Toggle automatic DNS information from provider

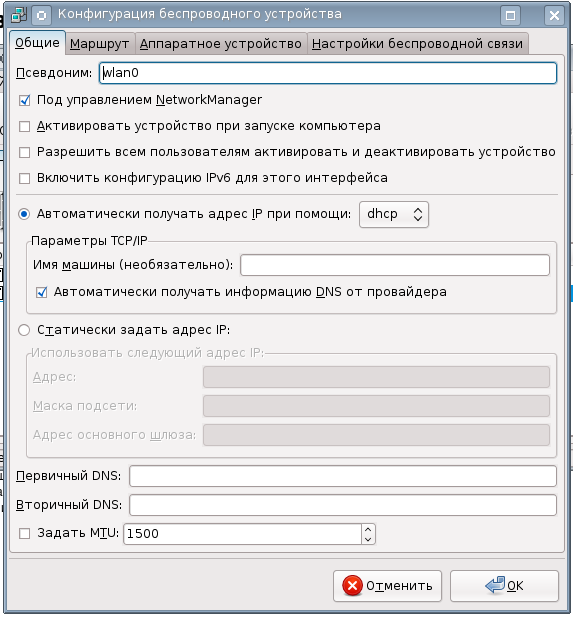click(41, 292)
